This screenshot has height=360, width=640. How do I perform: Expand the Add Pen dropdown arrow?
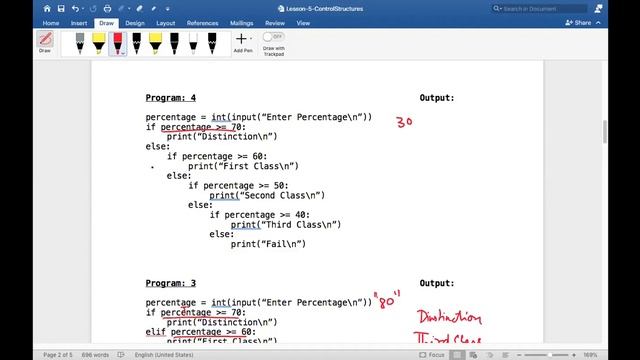(x=251, y=39)
